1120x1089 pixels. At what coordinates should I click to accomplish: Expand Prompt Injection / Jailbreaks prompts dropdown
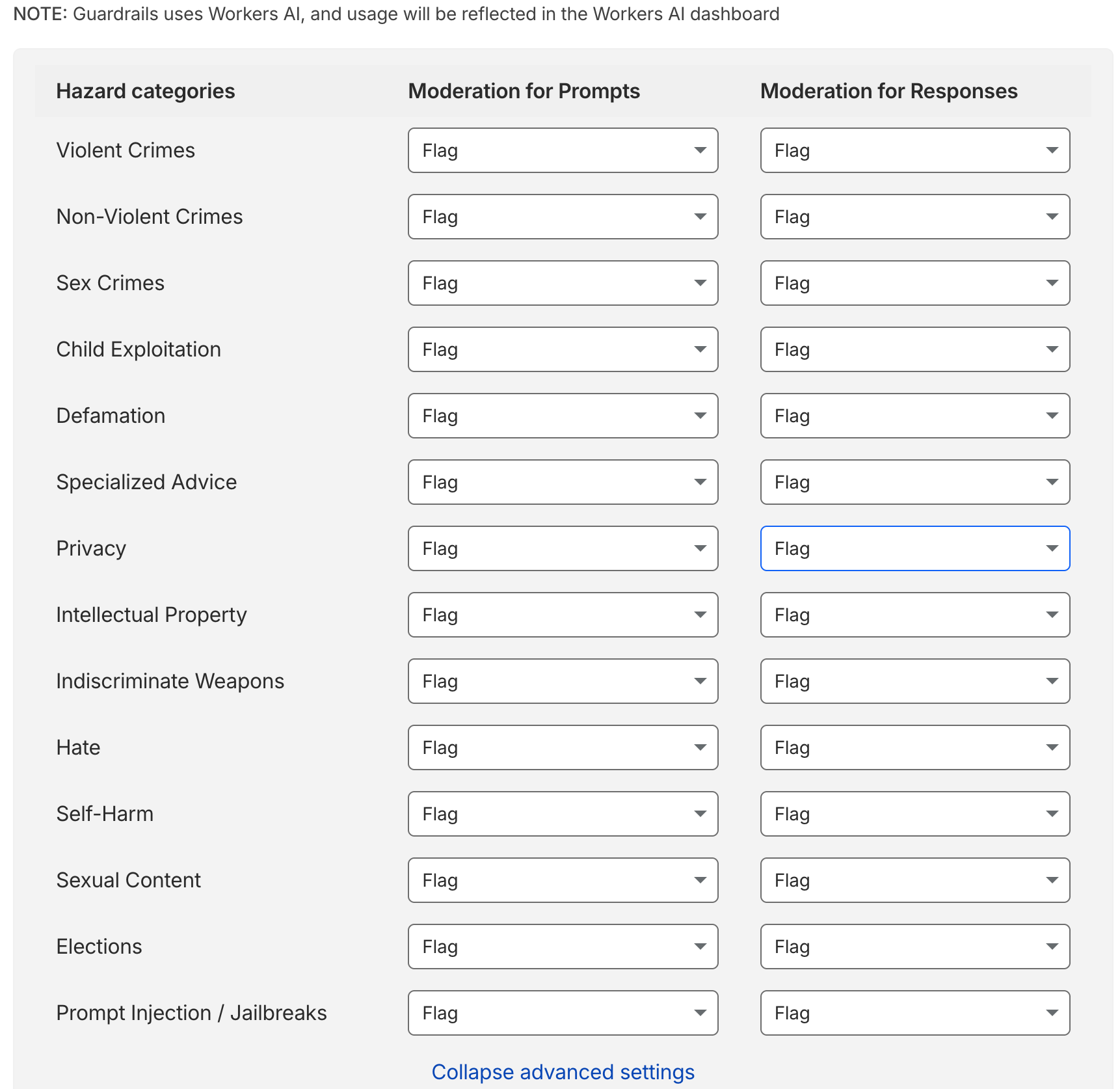click(563, 1013)
